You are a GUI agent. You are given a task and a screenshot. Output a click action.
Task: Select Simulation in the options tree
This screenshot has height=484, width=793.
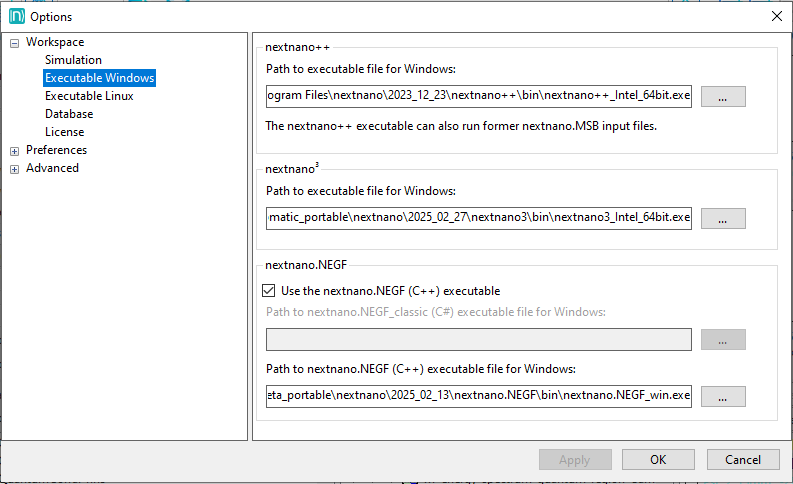pyautogui.click(x=73, y=60)
